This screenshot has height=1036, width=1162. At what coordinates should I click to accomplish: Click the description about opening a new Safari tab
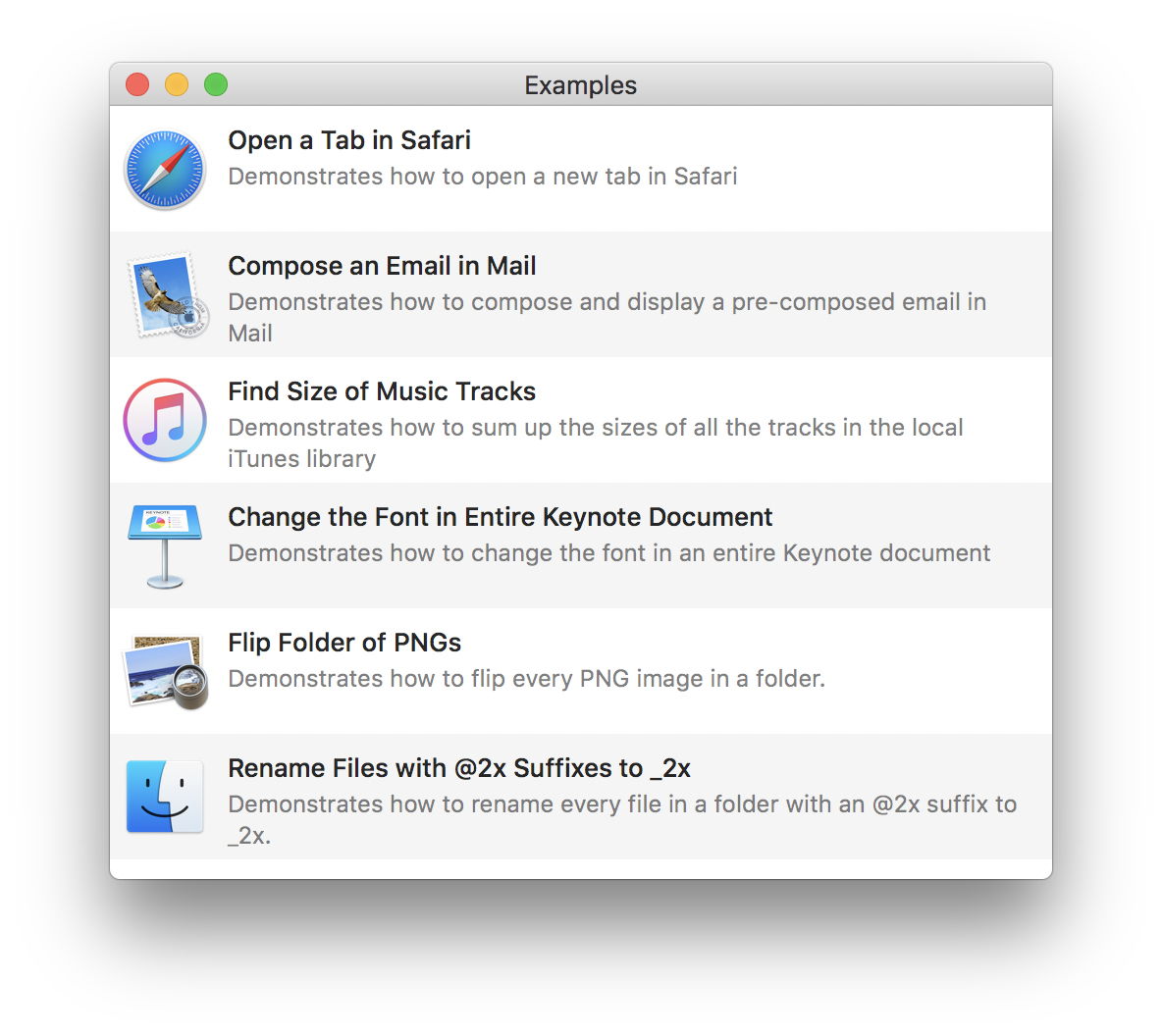click(x=482, y=177)
